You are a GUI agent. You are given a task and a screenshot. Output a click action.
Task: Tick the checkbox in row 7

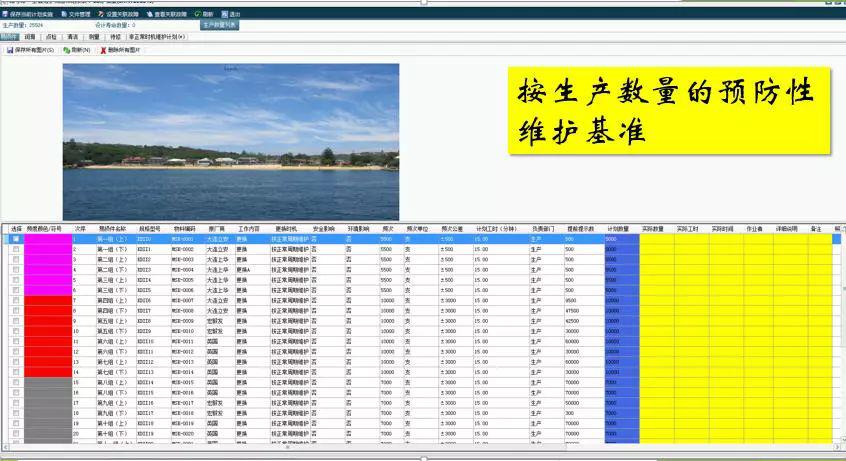(x=16, y=300)
